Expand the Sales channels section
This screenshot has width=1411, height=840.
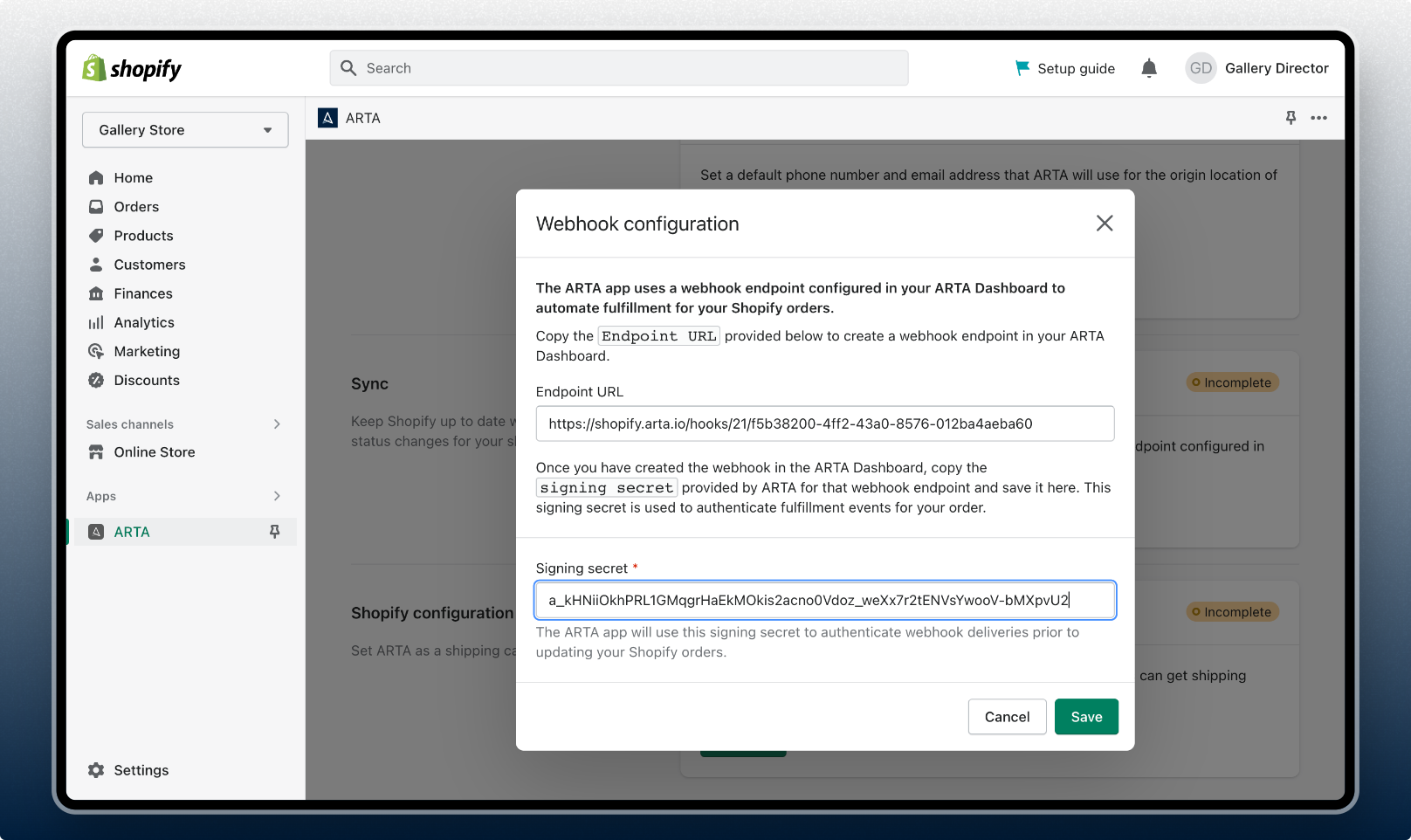point(277,424)
